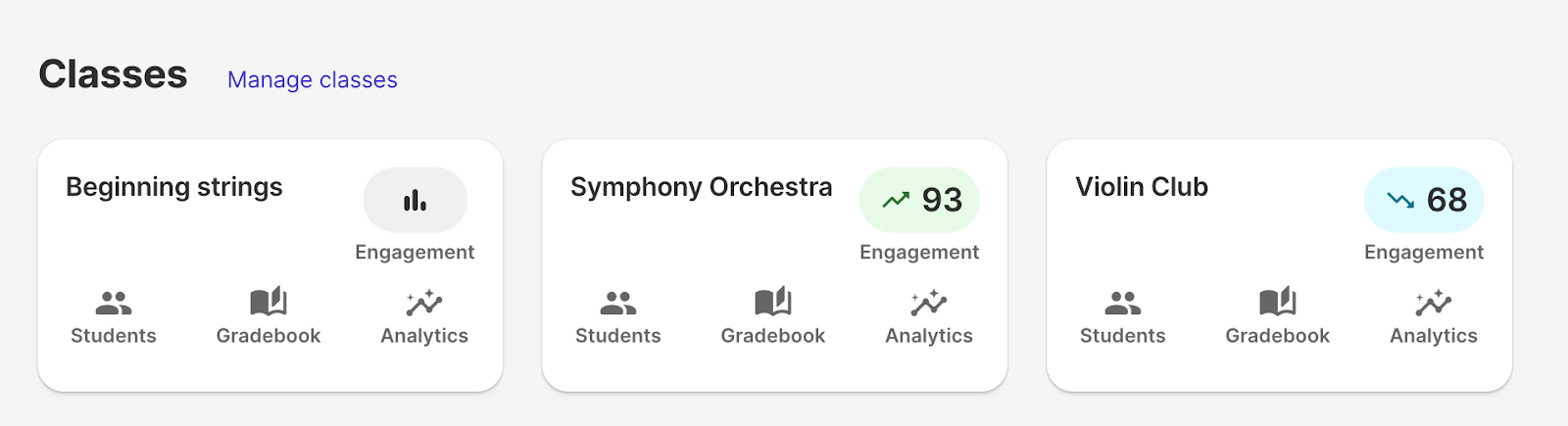Viewport: 1568px width, 426px height.
Task: Open the Violin Club class title
Action: point(1142,187)
